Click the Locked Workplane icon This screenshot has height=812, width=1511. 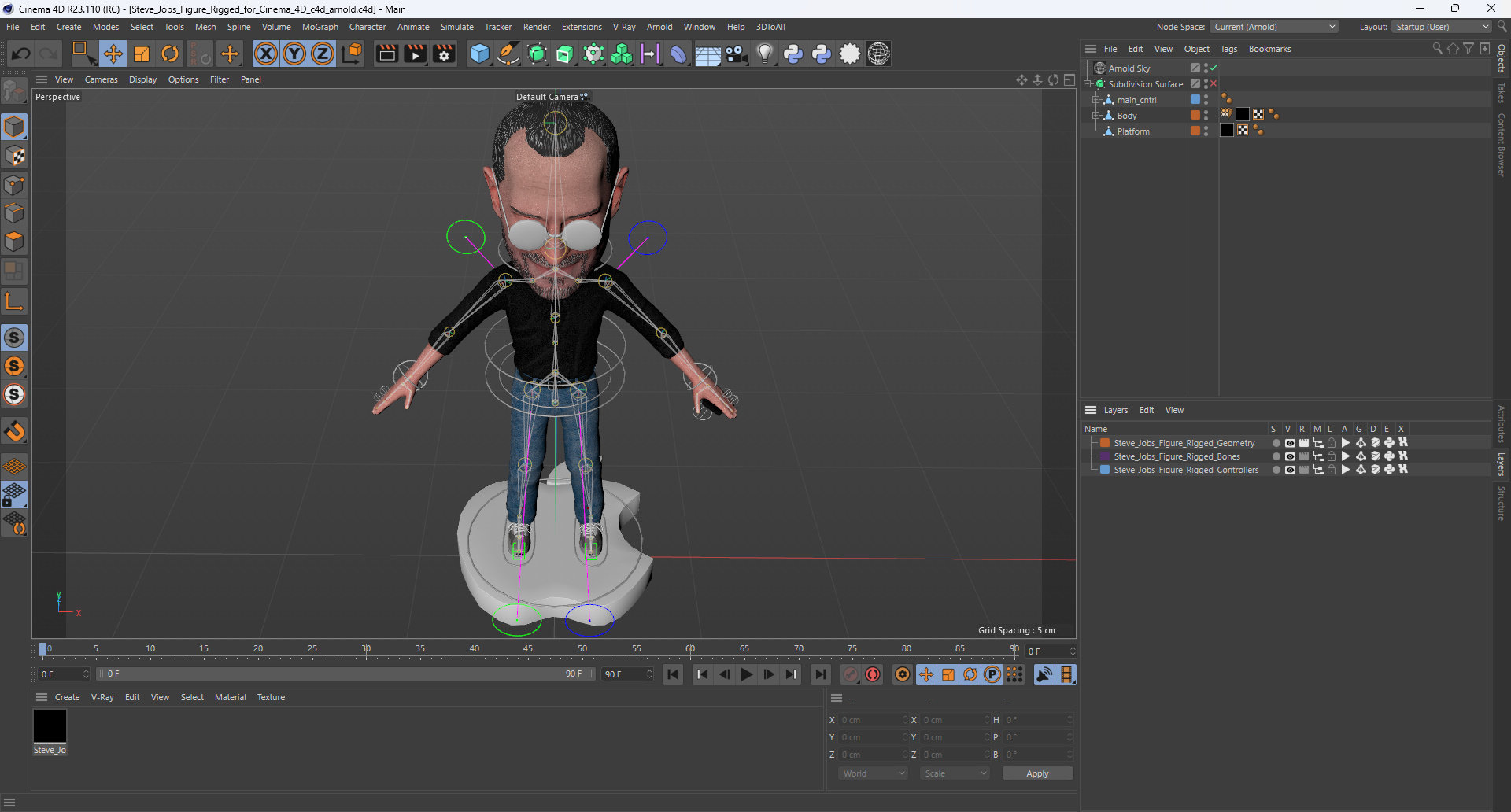click(x=14, y=495)
